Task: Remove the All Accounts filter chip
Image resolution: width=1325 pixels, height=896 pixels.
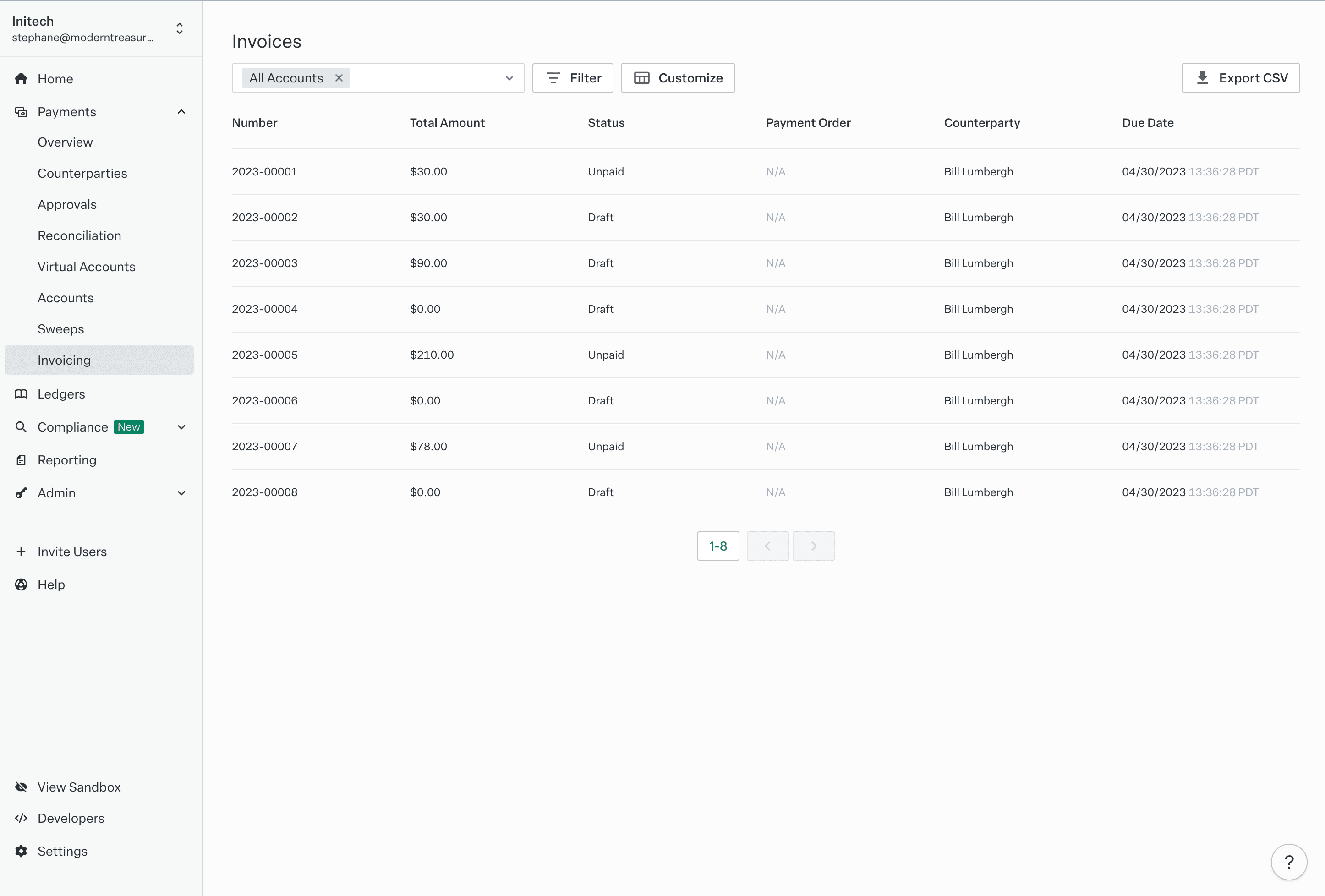Action: (339, 78)
